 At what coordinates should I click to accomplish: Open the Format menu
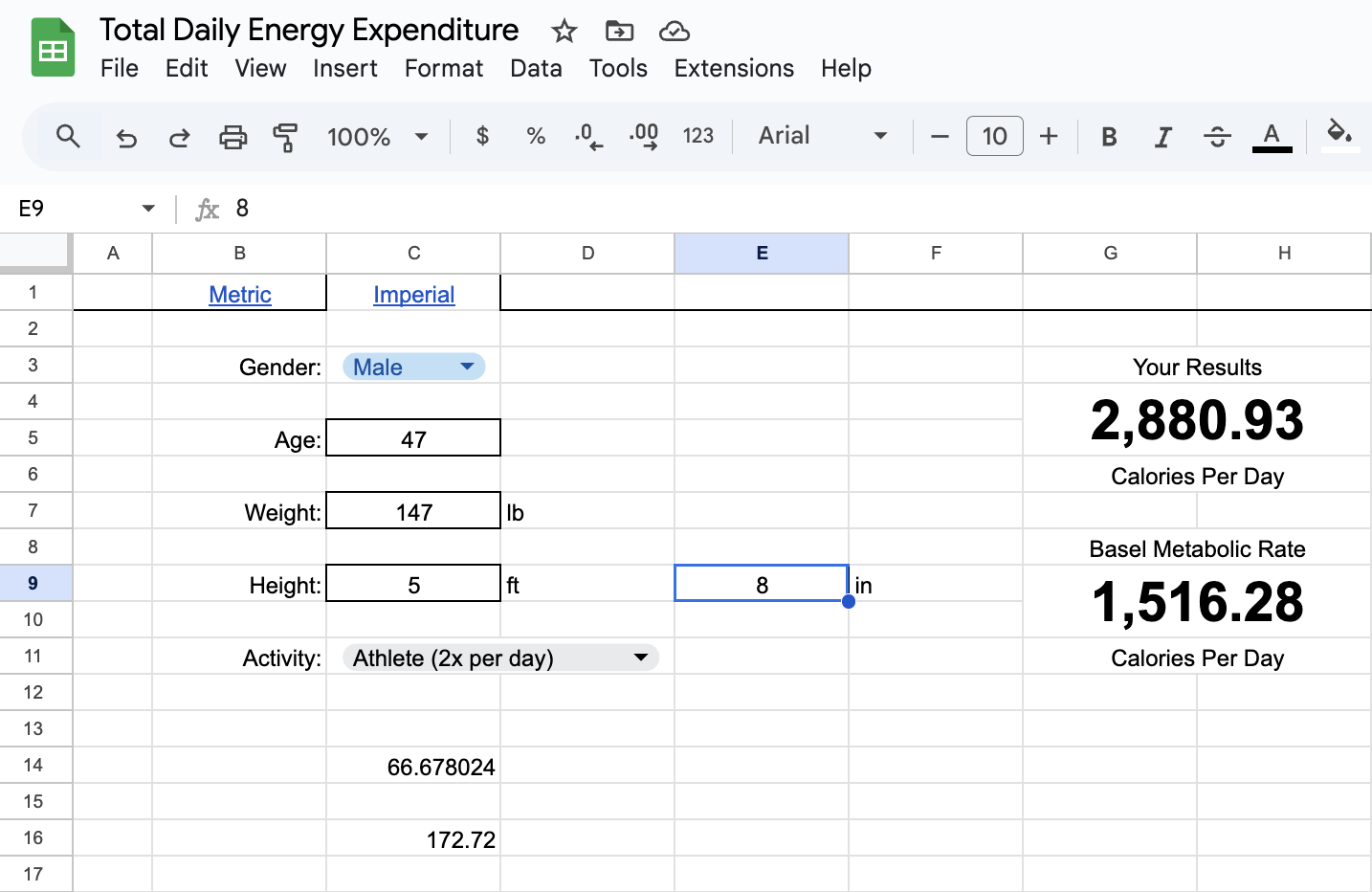[x=444, y=68]
